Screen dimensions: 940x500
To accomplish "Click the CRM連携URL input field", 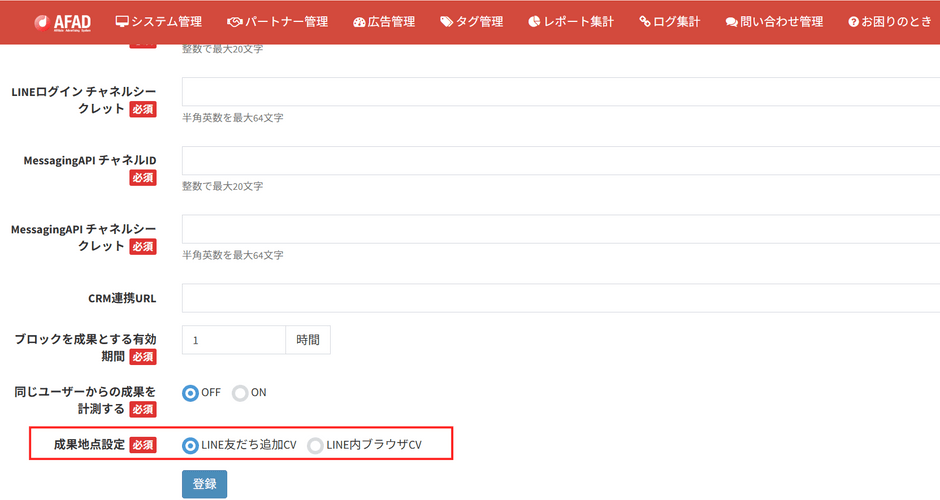I will (561, 298).
